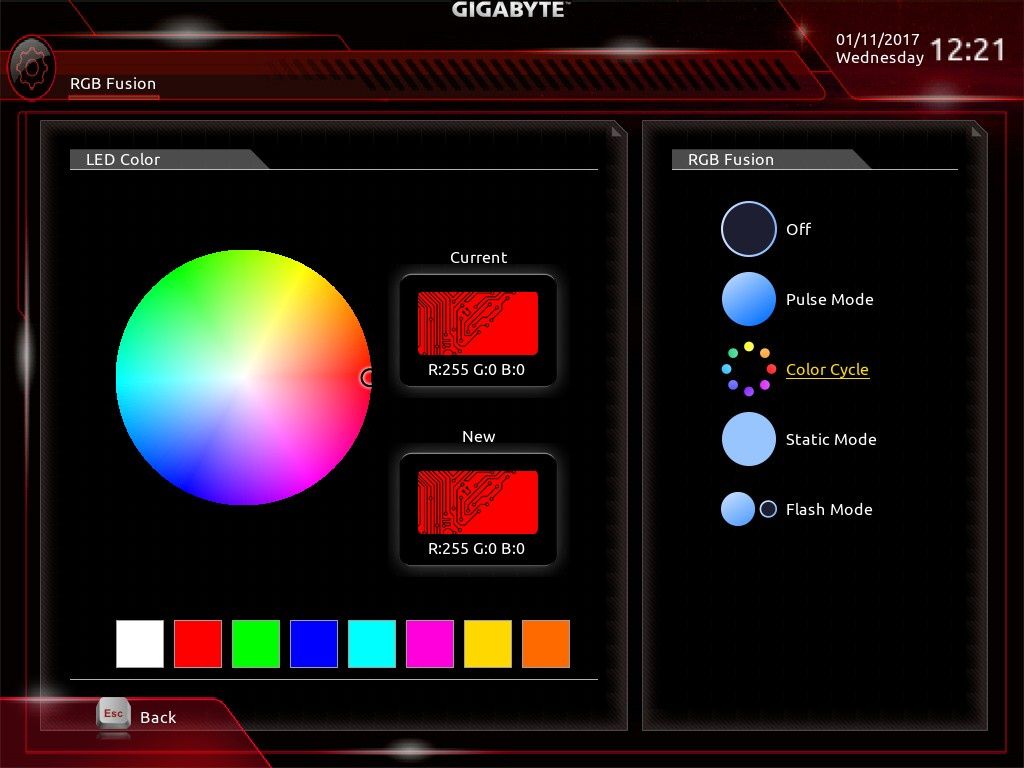The image size is (1024, 768).
Task: Click the Back button label
Action: pyautogui.click(x=158, y=717)
